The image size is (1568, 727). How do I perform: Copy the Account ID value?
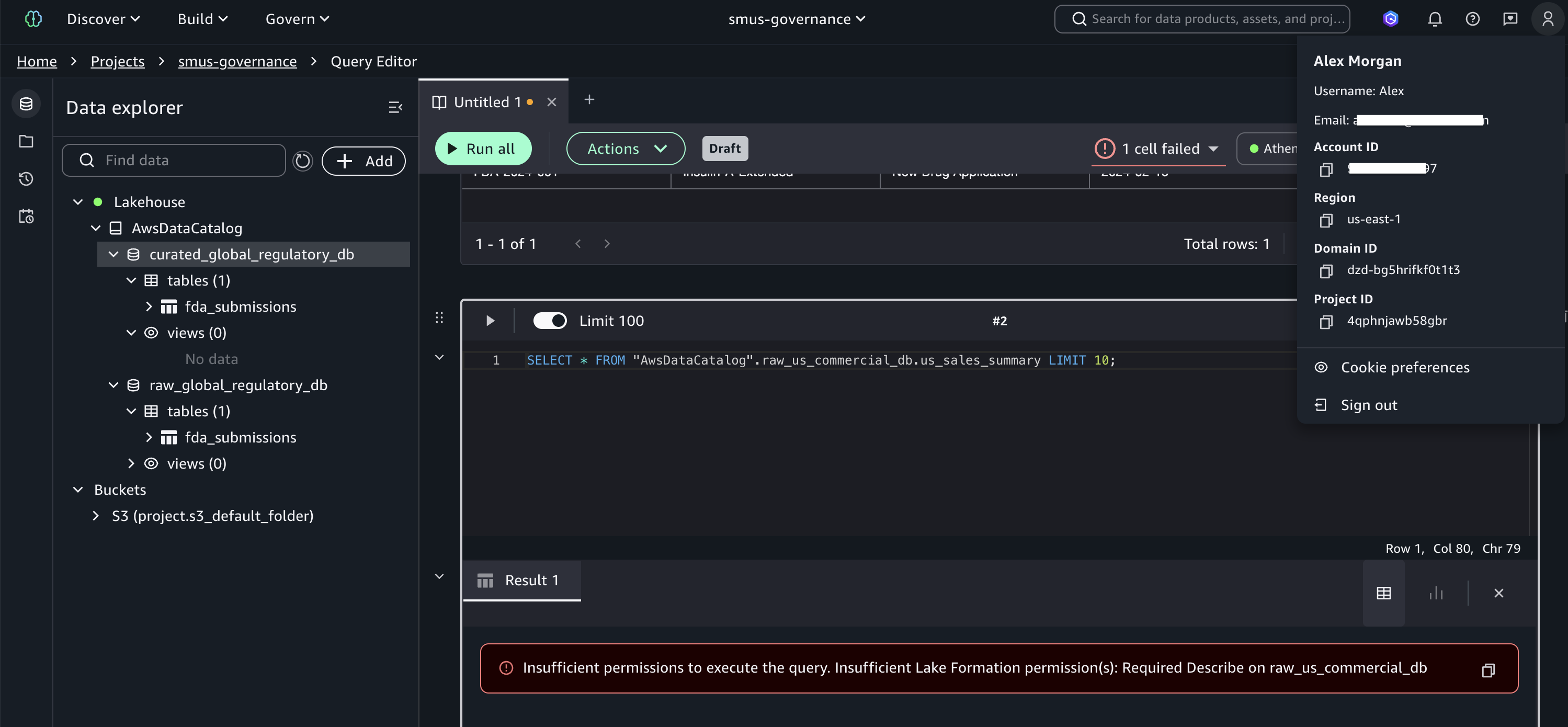pyautogui.click(x=1326, y=169)
